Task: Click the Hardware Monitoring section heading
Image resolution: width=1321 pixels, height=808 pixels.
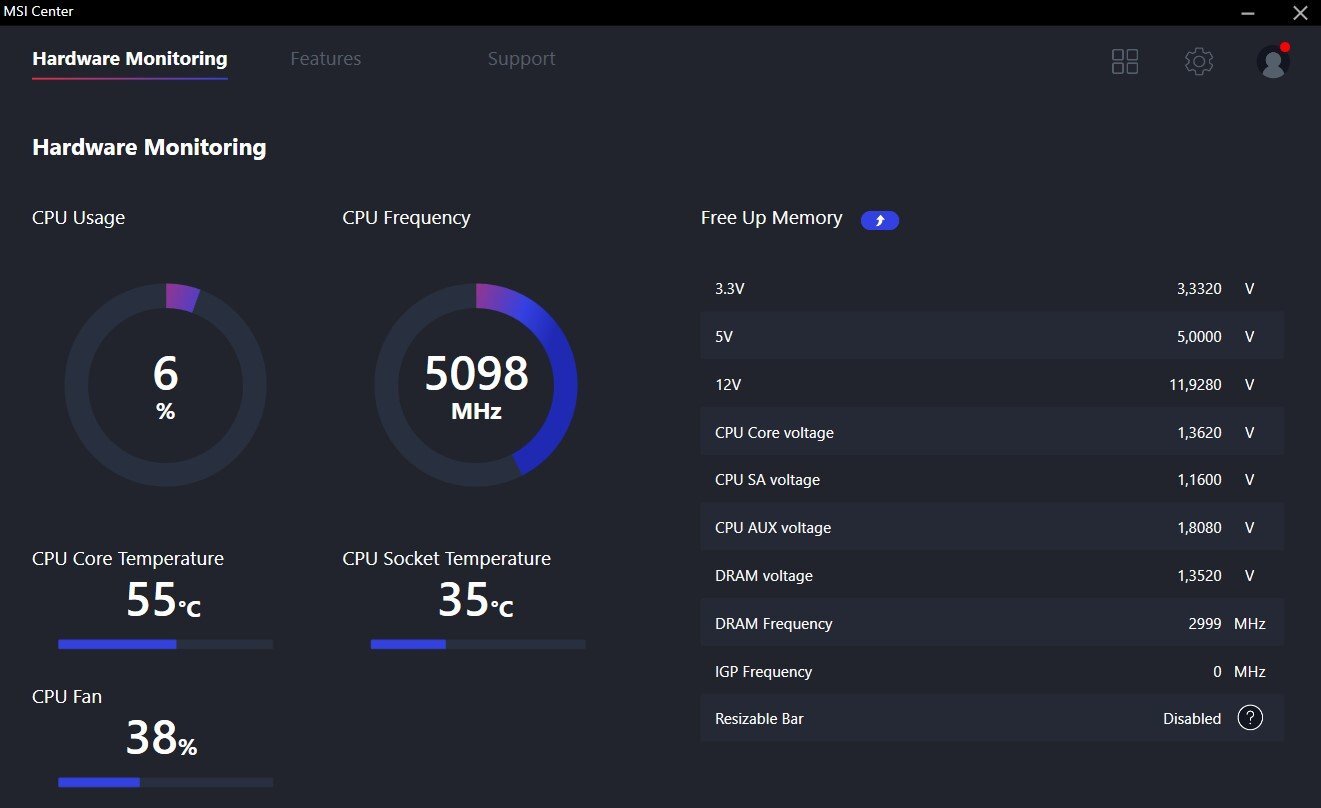Action: click(x=149, y=148)
